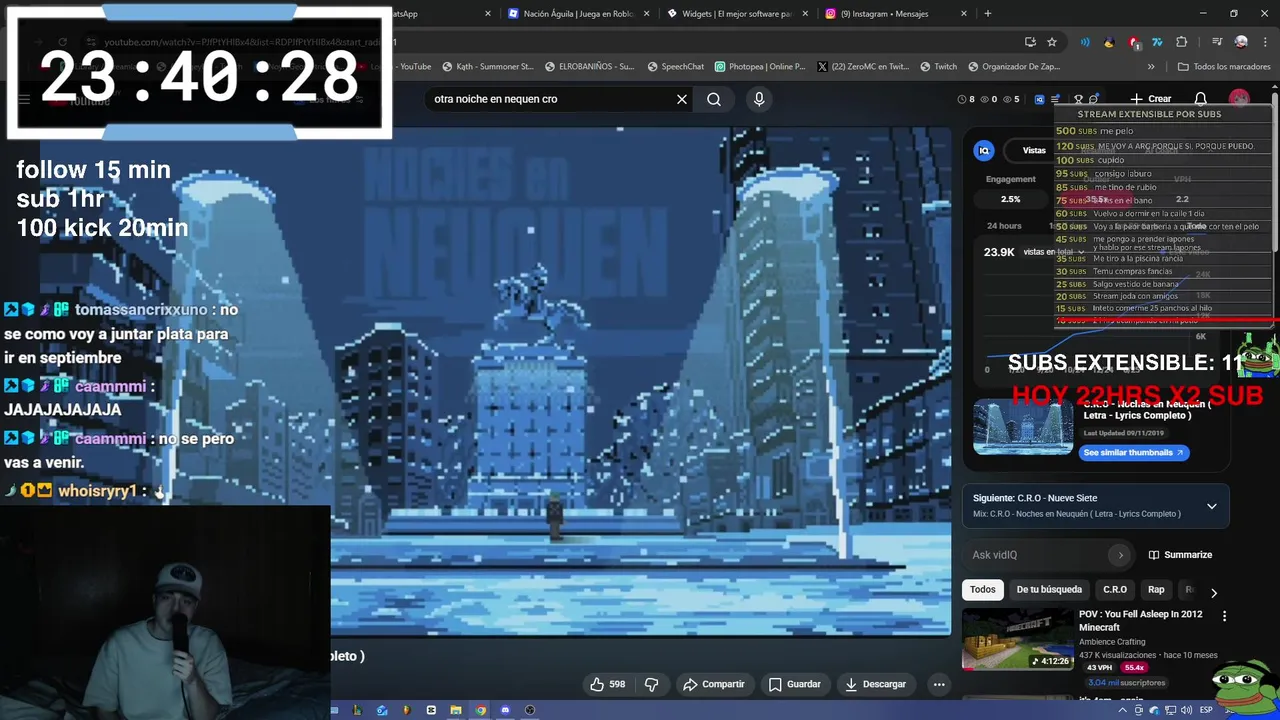This screenshot has width=1280, height=720.
Task: Open ELROBANIÑOS bookmark
Action: pos(590,67)
